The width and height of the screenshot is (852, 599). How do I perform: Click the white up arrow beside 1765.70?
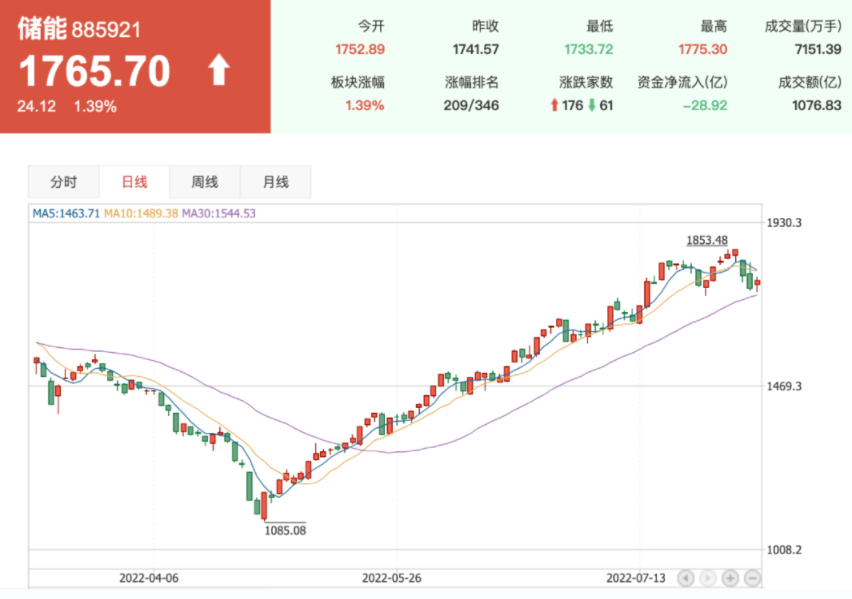pyautogui.click(x=218, y=71)
